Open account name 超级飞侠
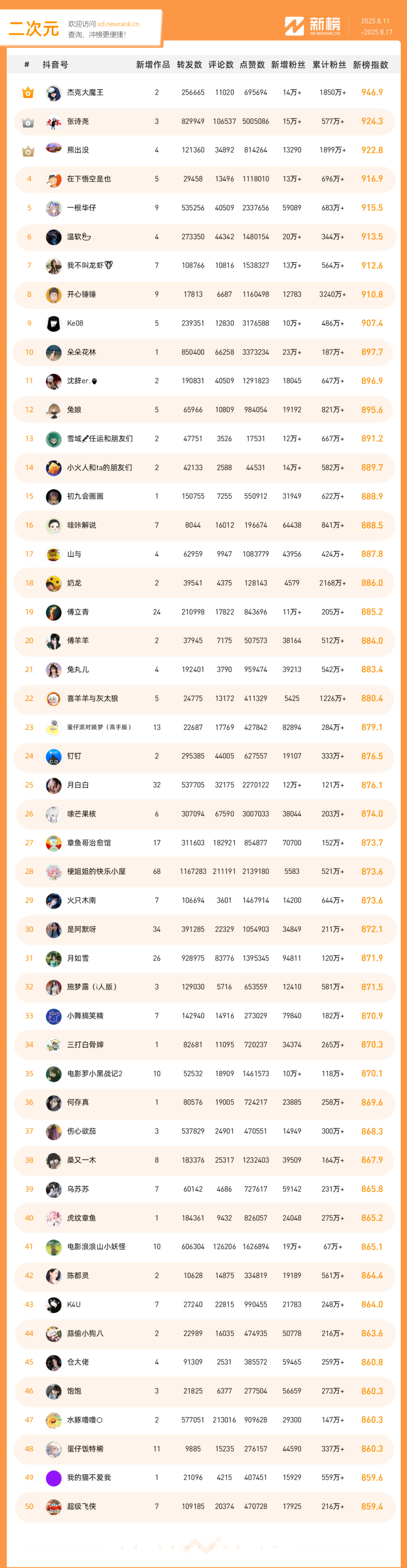407x1568 pixels. pos(81,1506)
